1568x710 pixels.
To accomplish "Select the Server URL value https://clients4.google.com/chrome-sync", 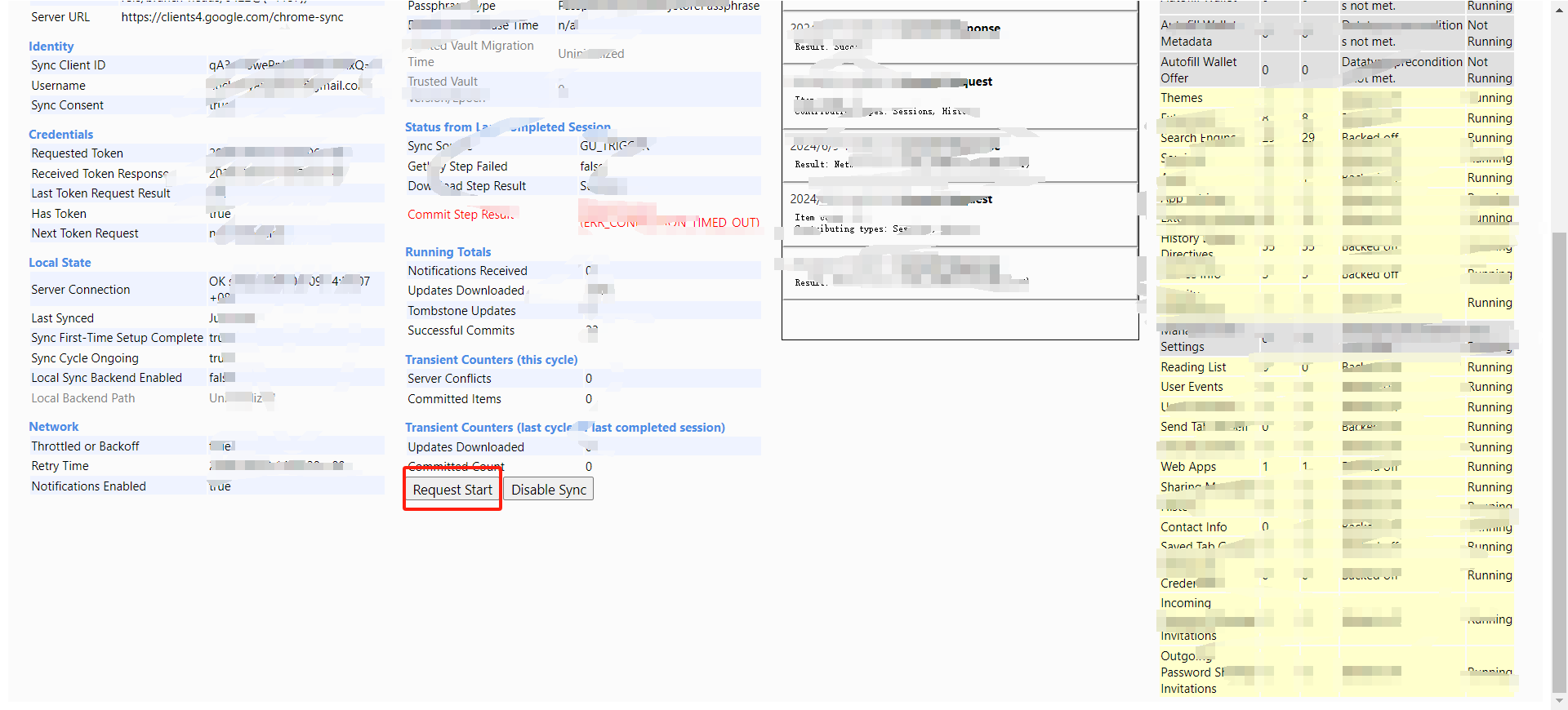I will (233, 17).
